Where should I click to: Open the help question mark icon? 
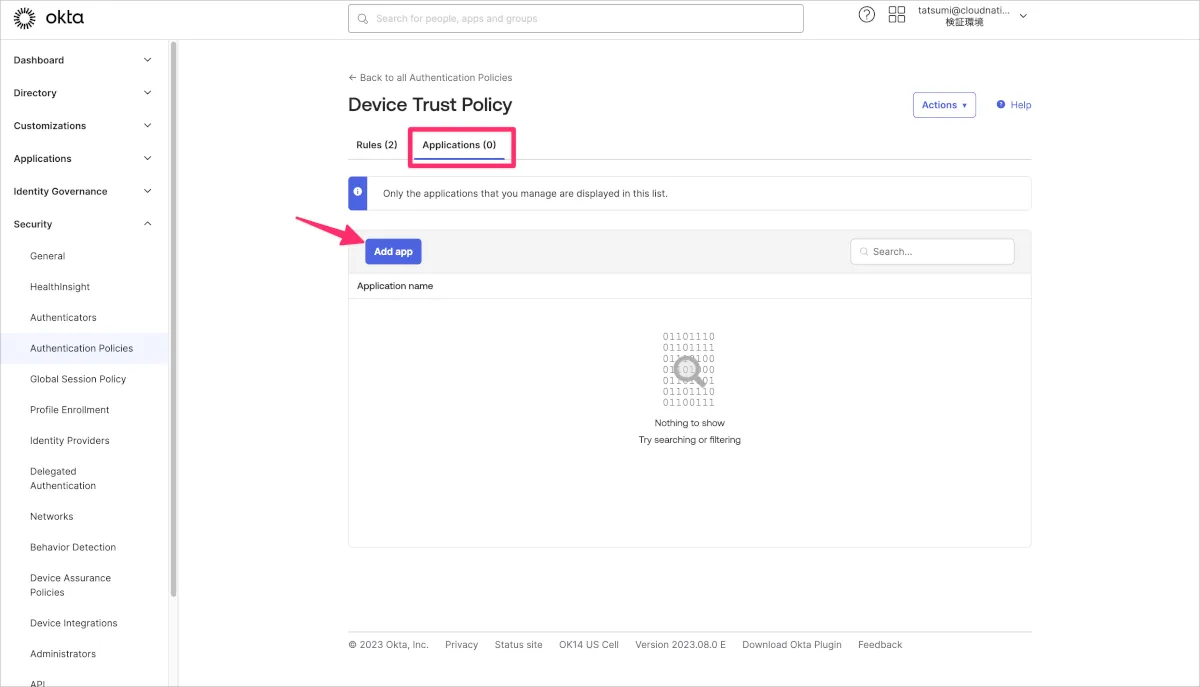[867, 14]
